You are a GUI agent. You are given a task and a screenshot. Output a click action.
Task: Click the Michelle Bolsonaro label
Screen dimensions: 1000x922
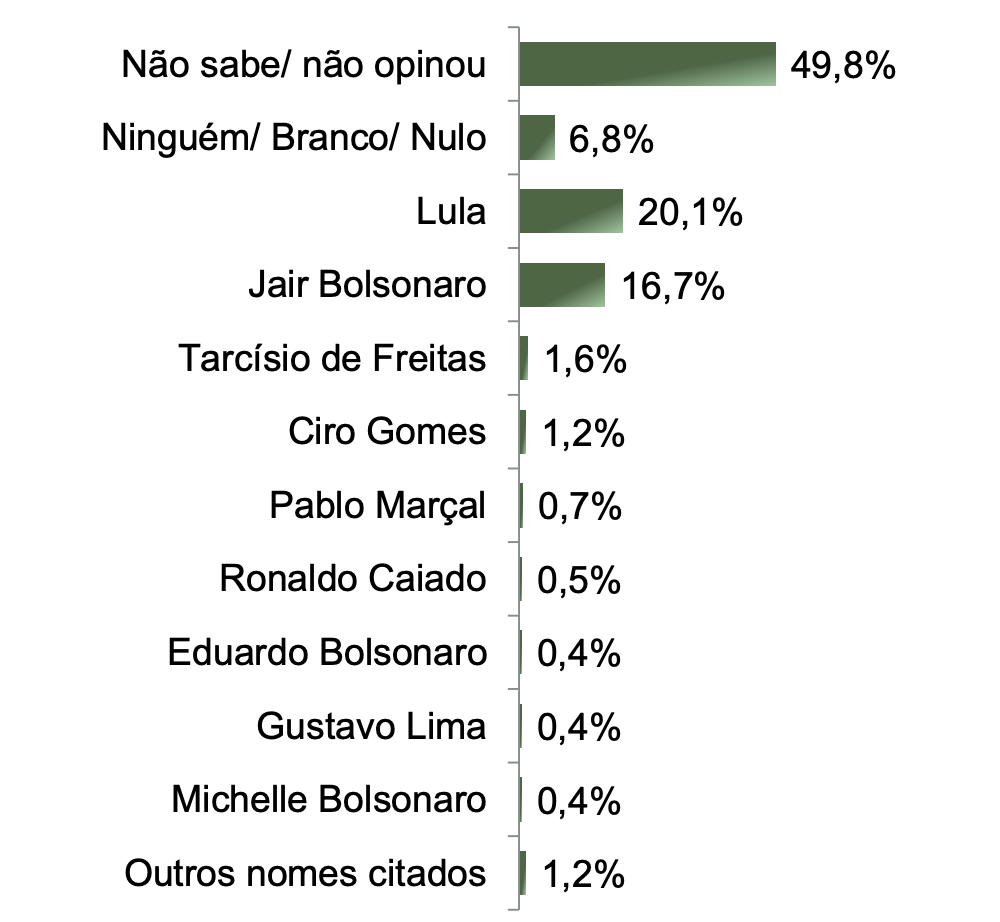[329, 799]
